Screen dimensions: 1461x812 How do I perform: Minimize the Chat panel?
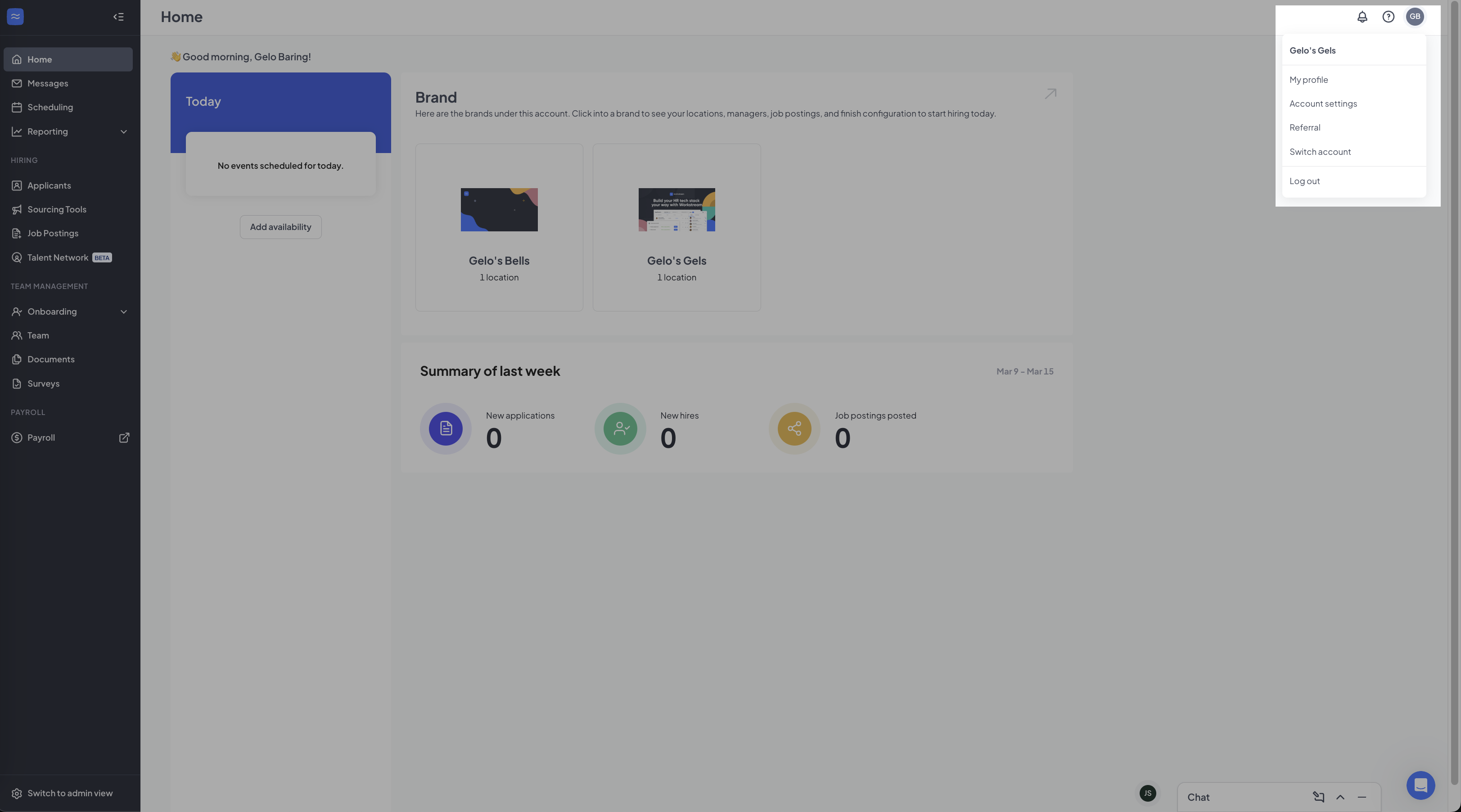[x=1362, y=797]
